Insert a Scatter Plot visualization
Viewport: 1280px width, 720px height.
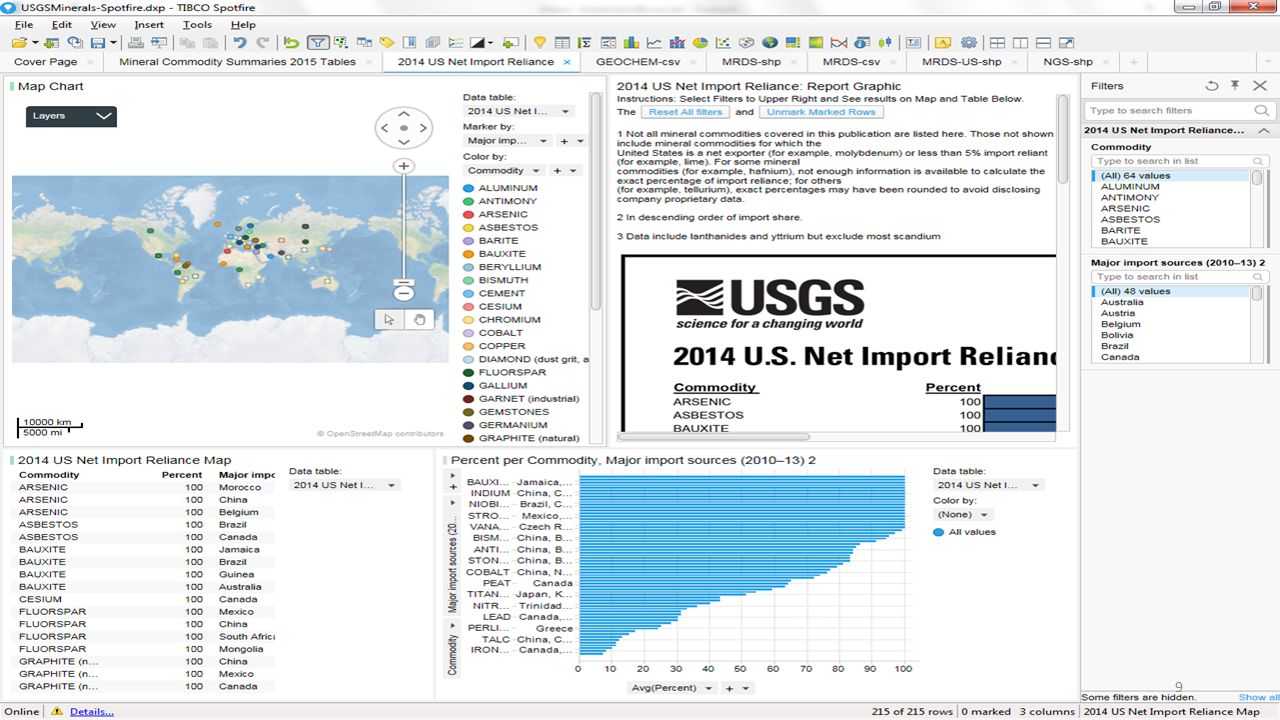coord(723,43)
